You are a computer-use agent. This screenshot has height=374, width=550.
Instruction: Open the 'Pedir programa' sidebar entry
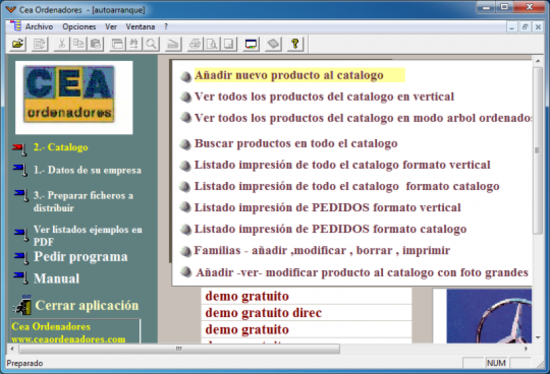click(x=81, y=257)
